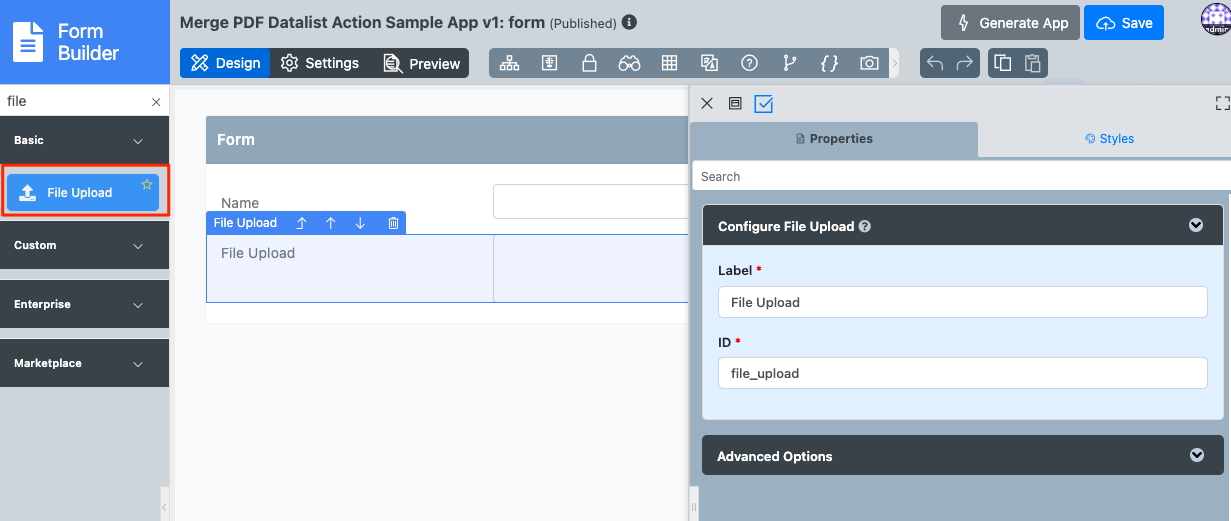Click the padlock icon in the toolbar
The image size is (1231, 521).
tap(589, 63)
